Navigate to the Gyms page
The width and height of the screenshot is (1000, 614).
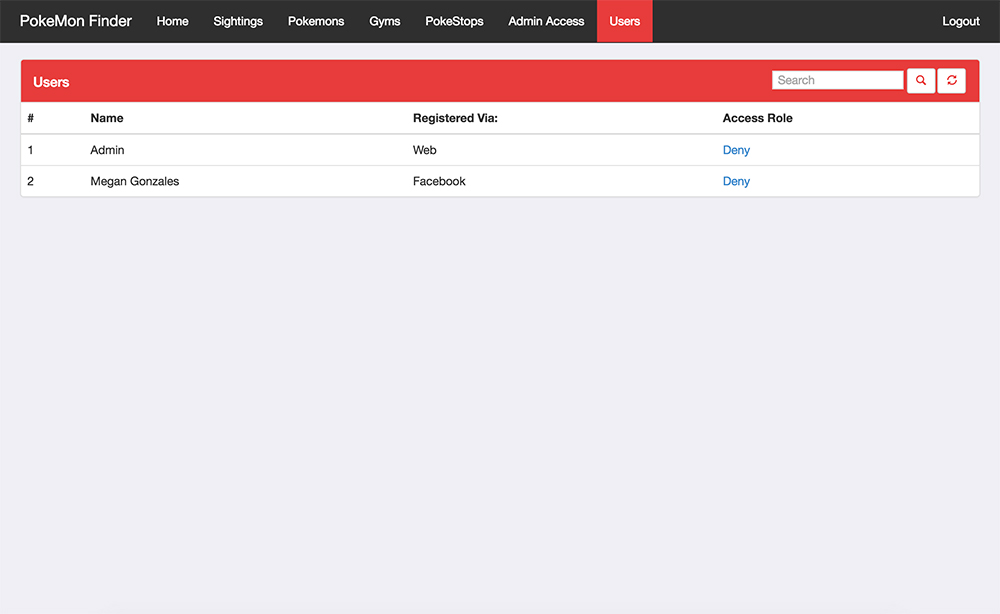tap(385, 21)
